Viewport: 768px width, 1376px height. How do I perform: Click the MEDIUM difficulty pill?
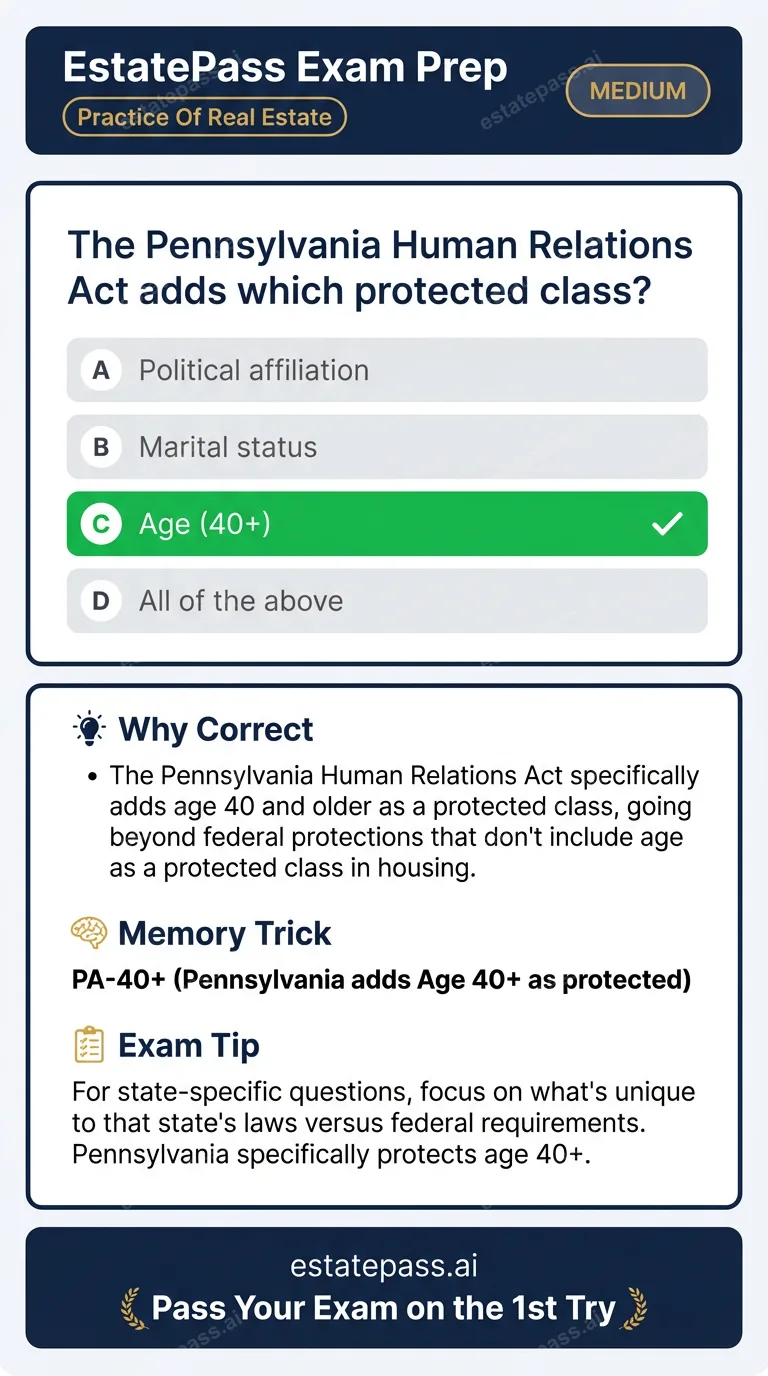point(637,90)
